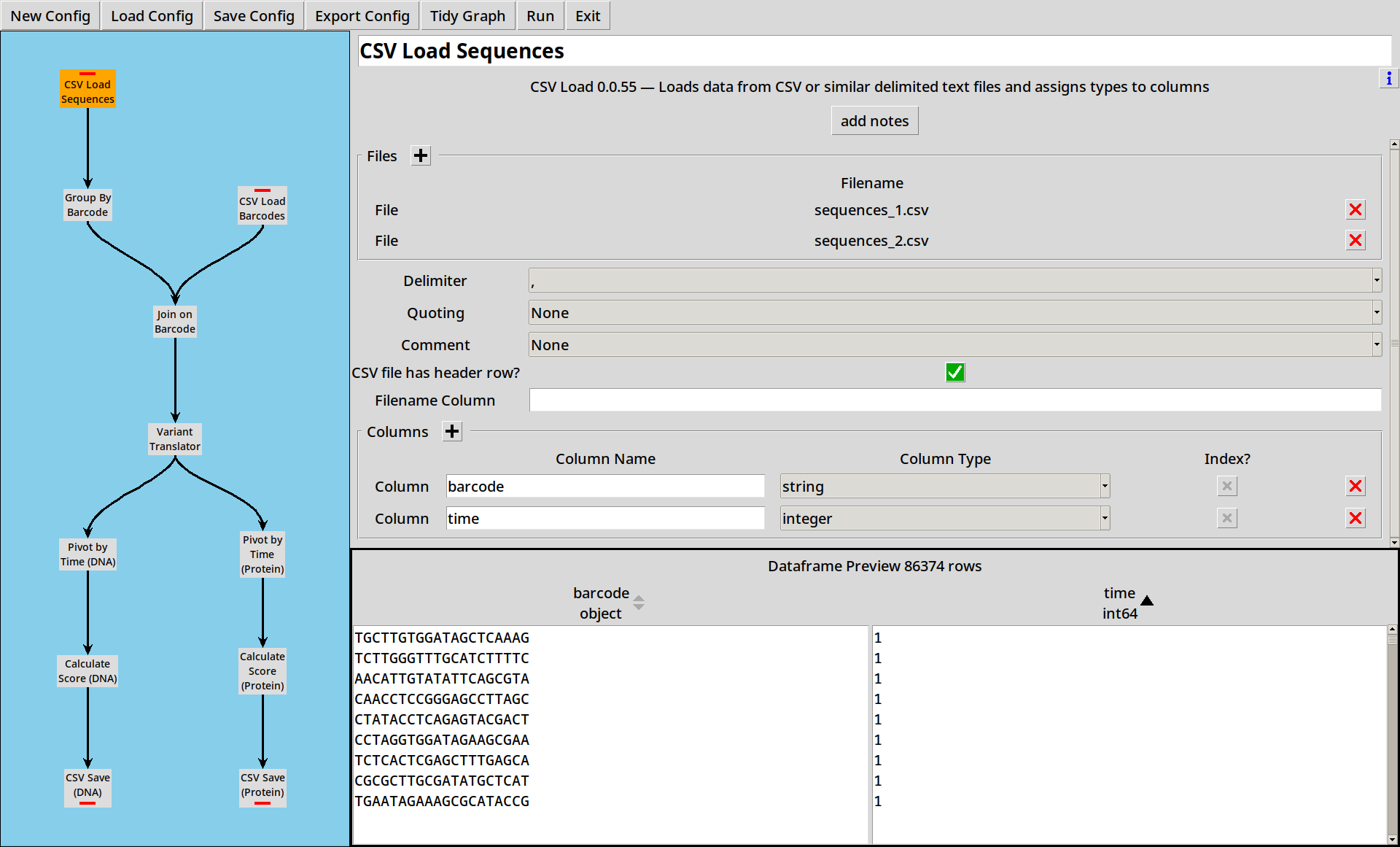Image resolution: width=1400 pixels, height=847 pixels.
Task: Click the Filename Column input field
Action: coord(955,401)
